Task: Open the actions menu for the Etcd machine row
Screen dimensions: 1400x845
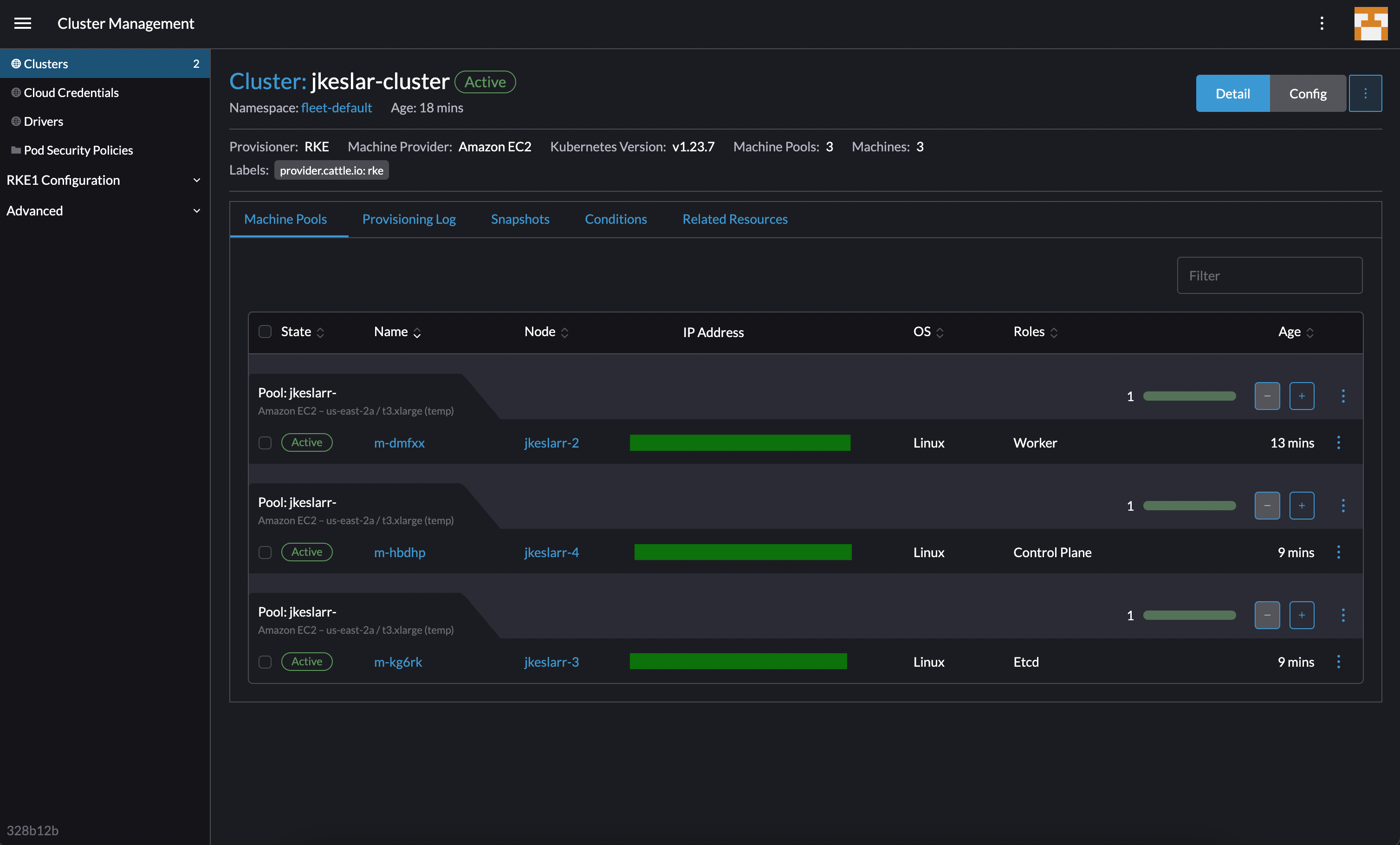Action: (x=1339, y=662)
